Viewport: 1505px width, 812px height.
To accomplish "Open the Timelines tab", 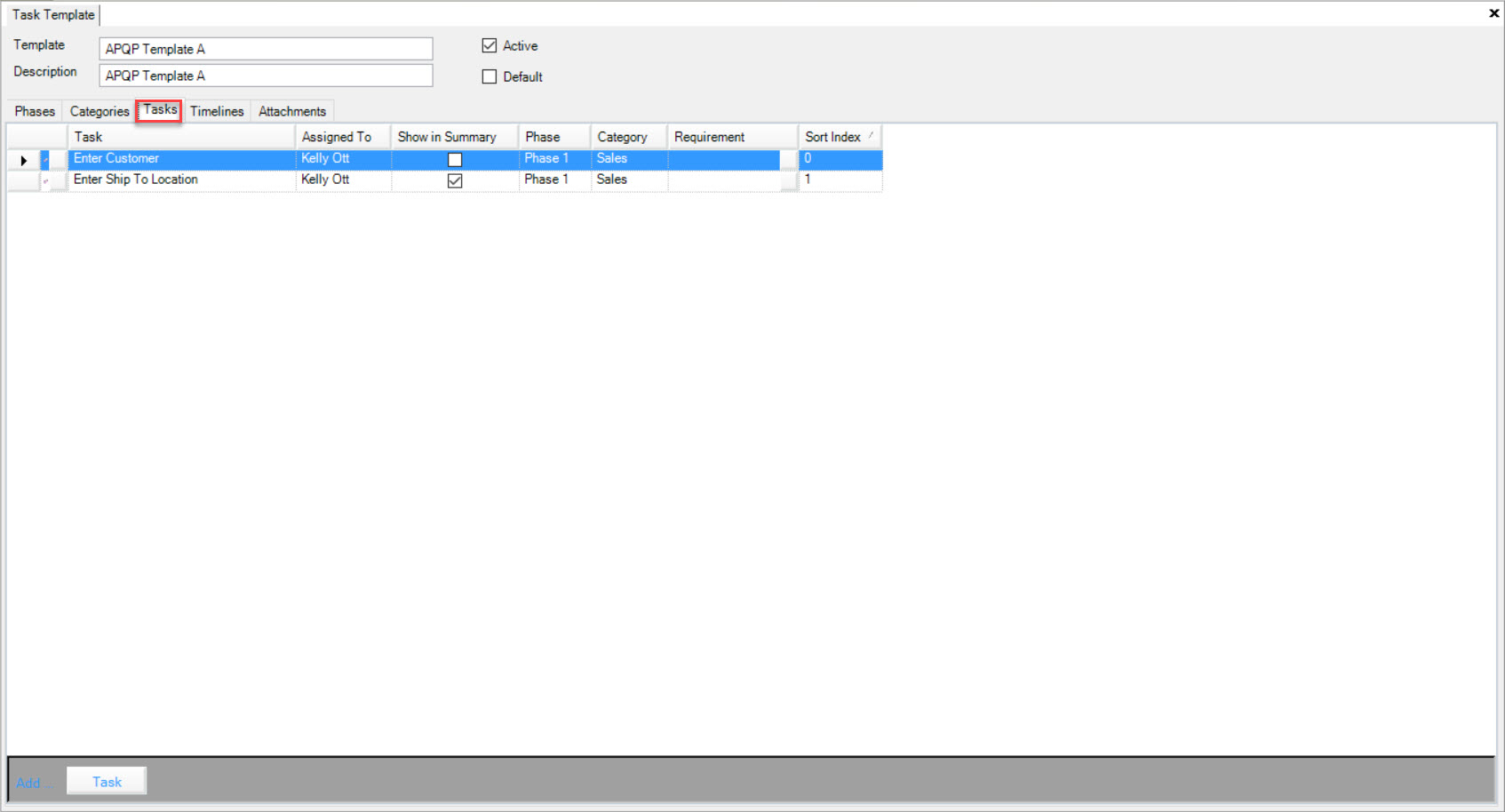I will 217,111.
